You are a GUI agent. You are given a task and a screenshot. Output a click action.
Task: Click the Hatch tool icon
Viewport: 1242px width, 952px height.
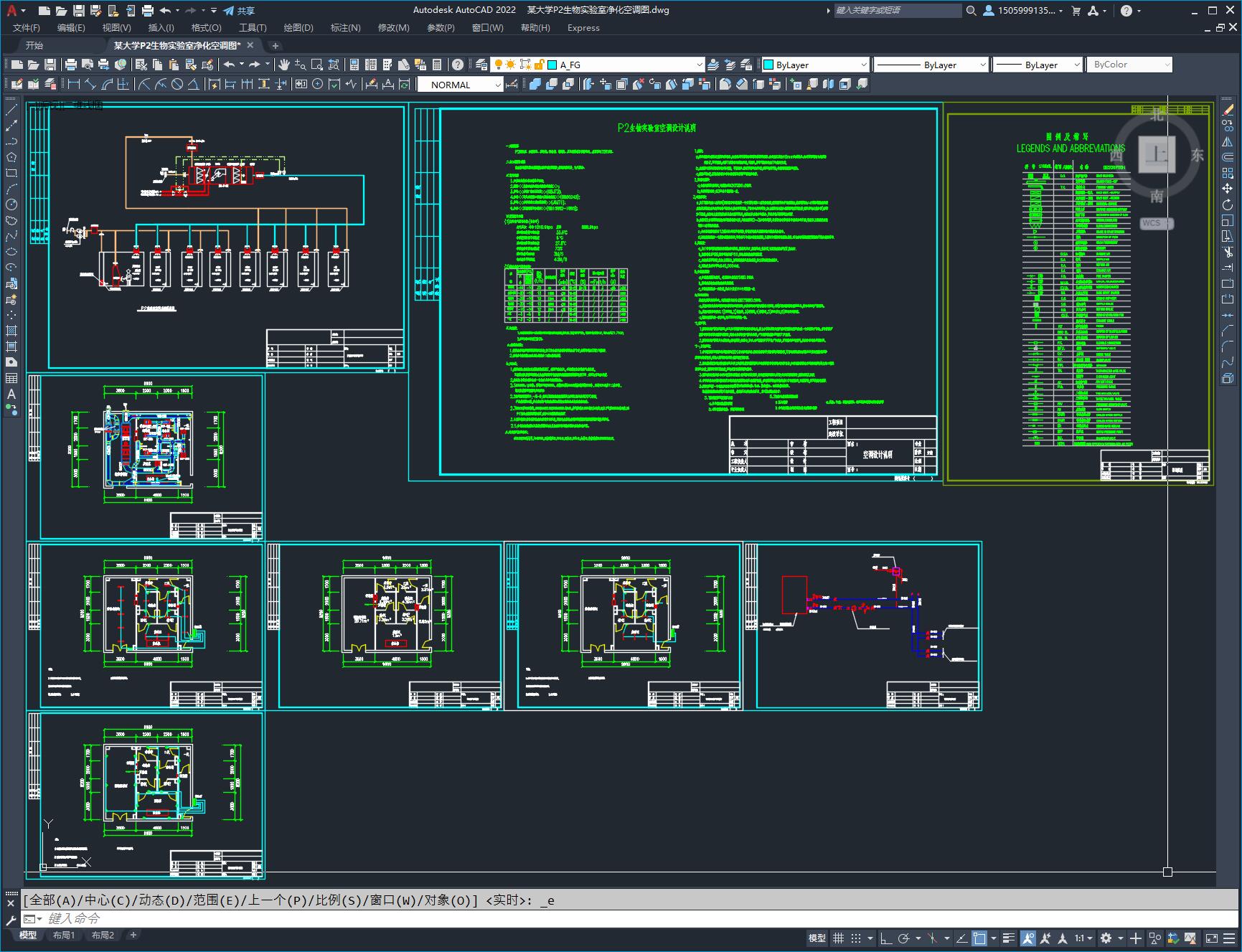point(11,331)
